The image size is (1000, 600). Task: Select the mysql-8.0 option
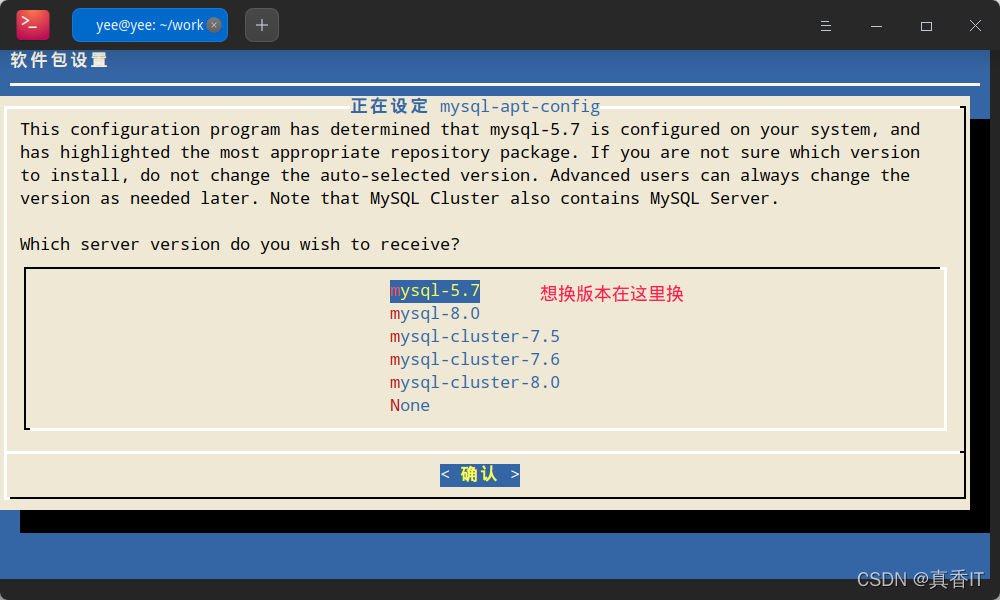(435, 314)
